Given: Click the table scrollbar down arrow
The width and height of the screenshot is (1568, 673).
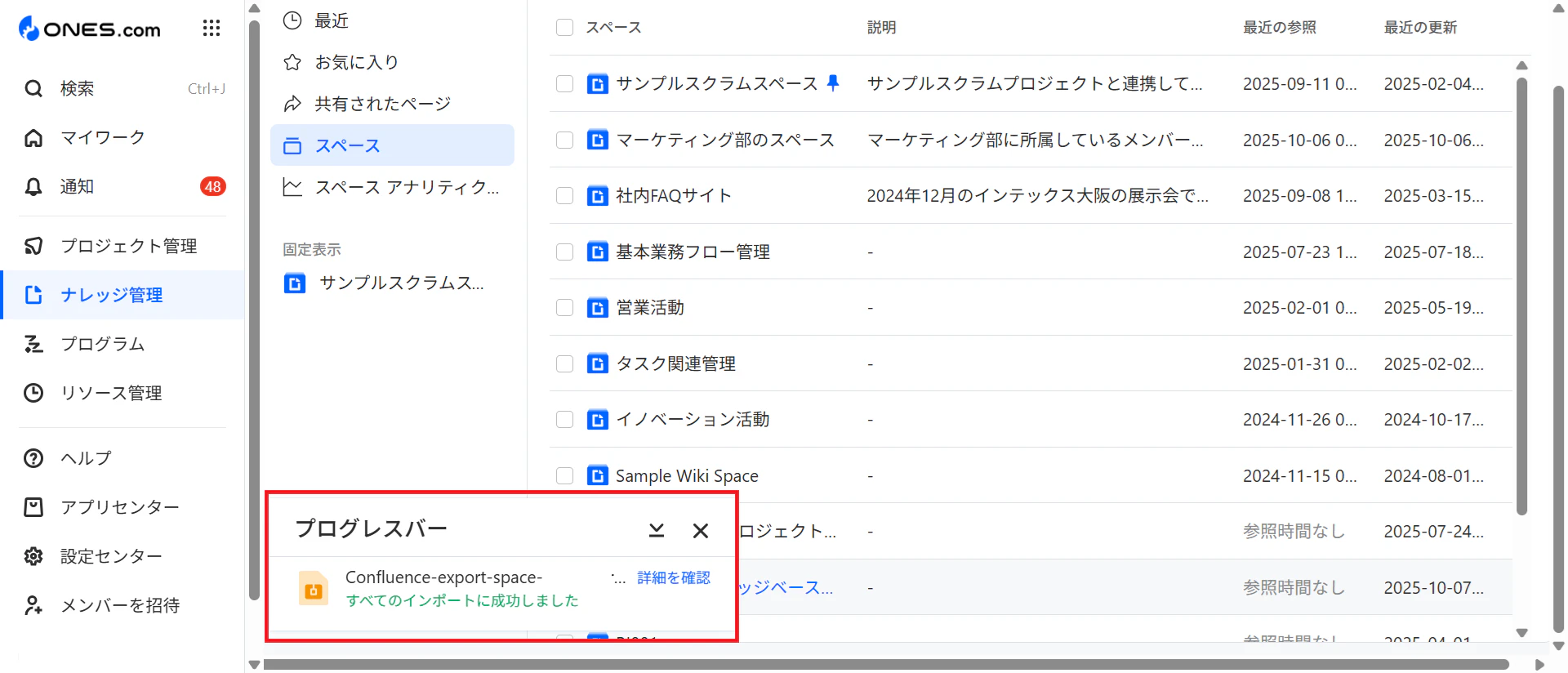Looking at the screenshot, I should point(1521,633).
